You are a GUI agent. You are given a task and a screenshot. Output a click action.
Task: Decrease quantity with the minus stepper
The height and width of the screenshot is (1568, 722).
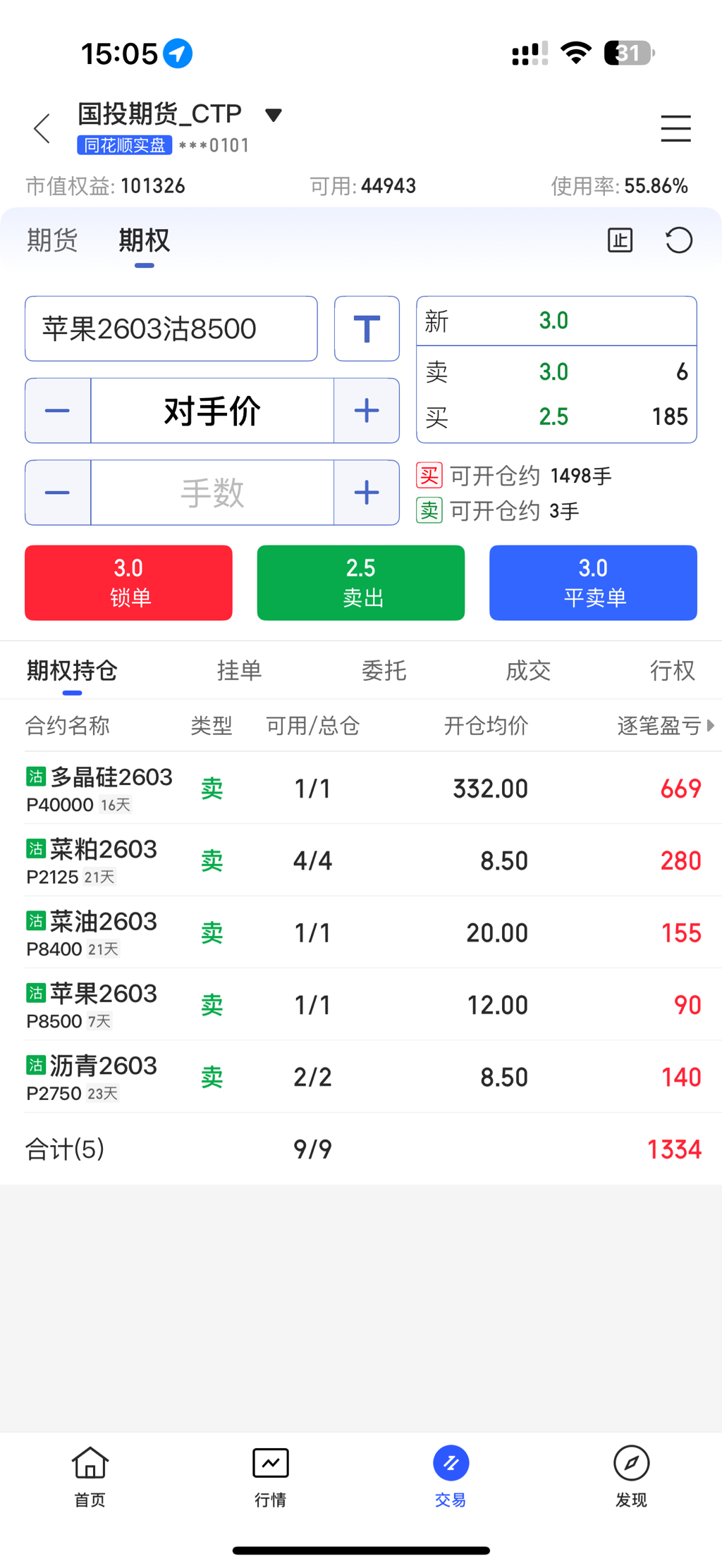58,493
